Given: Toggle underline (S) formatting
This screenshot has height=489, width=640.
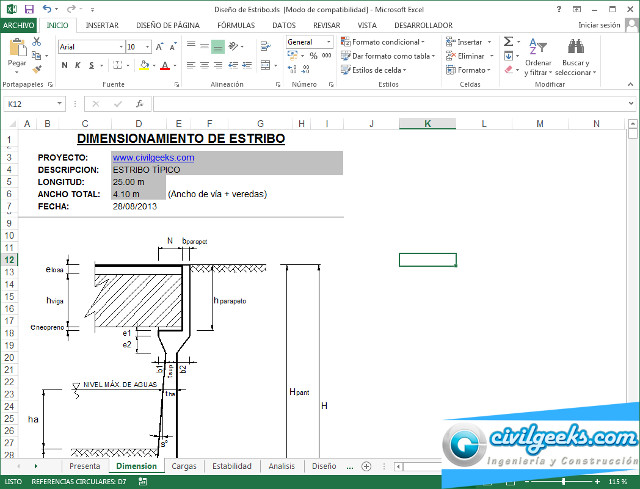Looking at the screenshot, I should coord(91,66).
